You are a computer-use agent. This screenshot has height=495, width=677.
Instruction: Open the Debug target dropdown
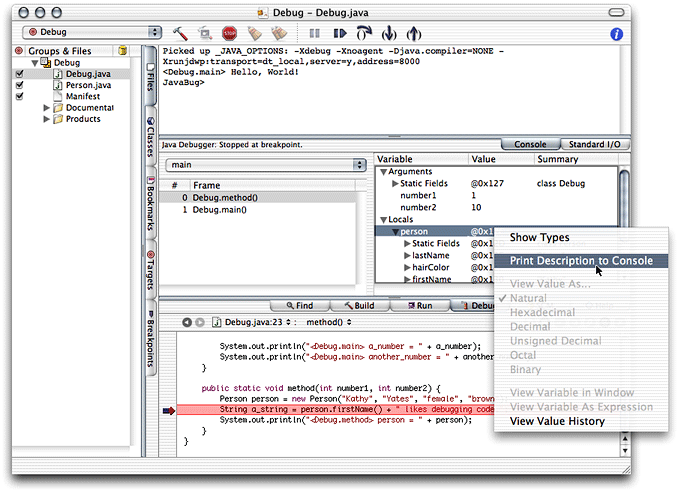pyautogui.click(x=92, y=32)
